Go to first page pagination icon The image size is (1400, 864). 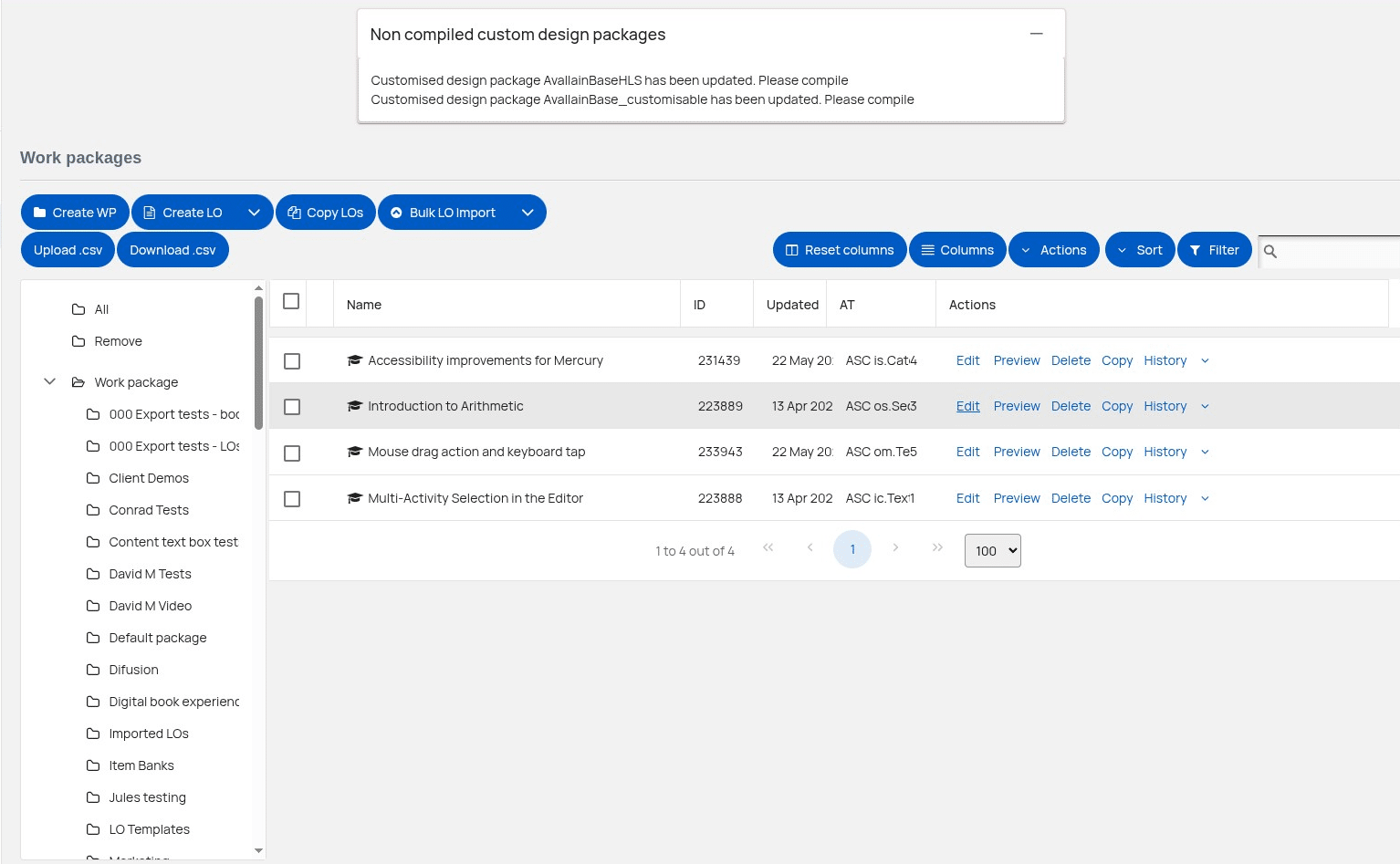click(x=768, y=547)
